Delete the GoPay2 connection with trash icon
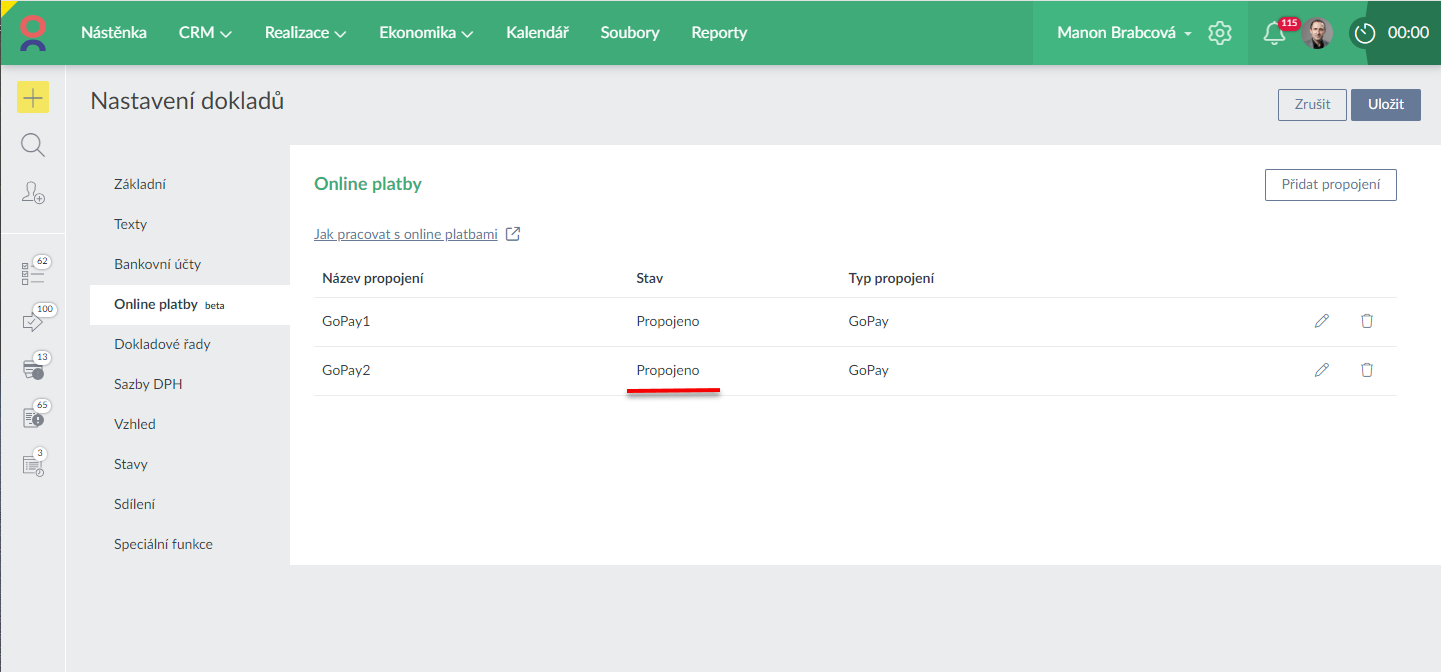 1367,370
